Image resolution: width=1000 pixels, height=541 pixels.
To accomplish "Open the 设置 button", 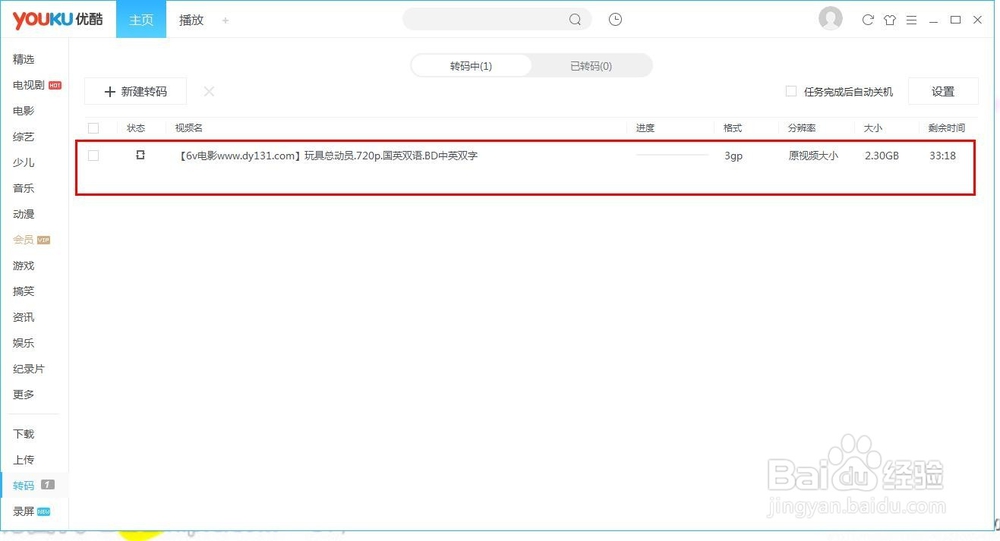I will pyautogui.click(x=943, y=91).
